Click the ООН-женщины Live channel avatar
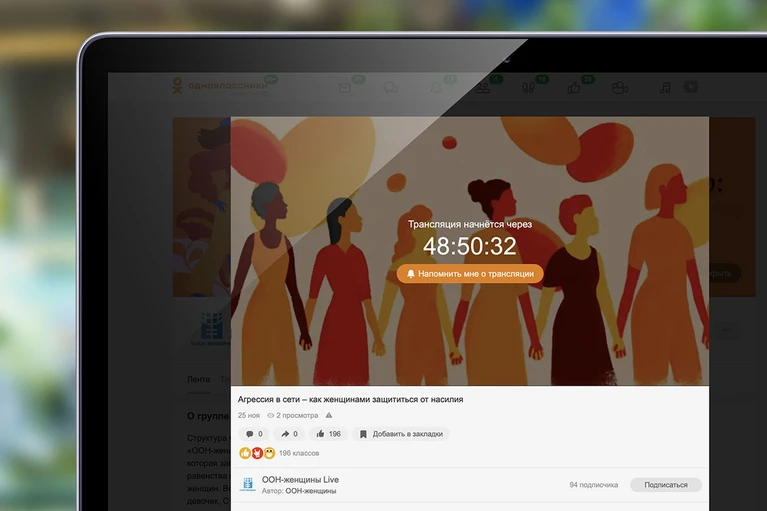This screenshot has height=511, width=767. 248,485
